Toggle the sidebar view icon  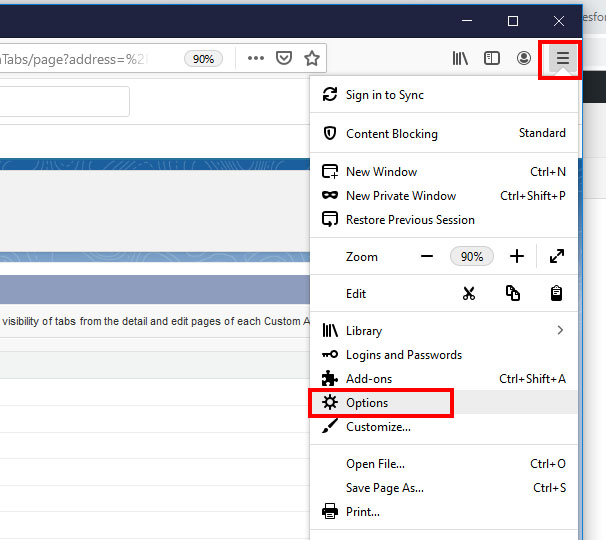click(492, 59)
